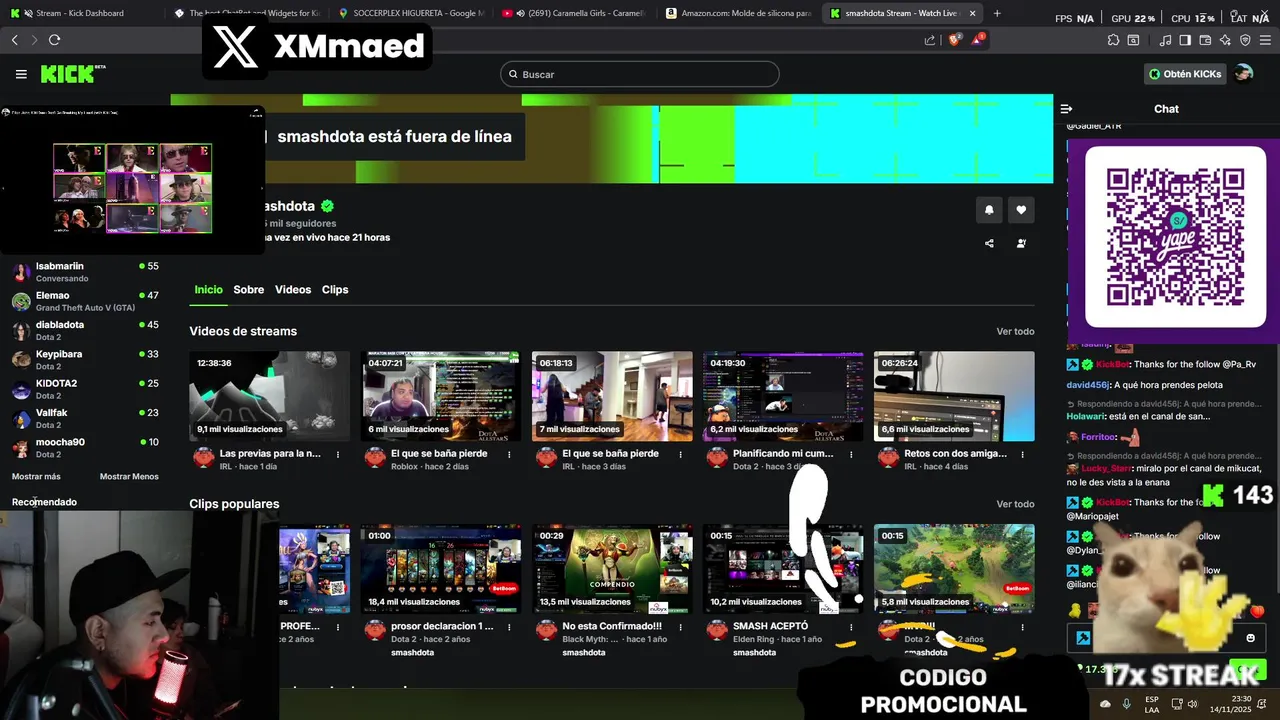Switch to the Sobre tab
1280x720 pixels.
(x=249, y=290)
